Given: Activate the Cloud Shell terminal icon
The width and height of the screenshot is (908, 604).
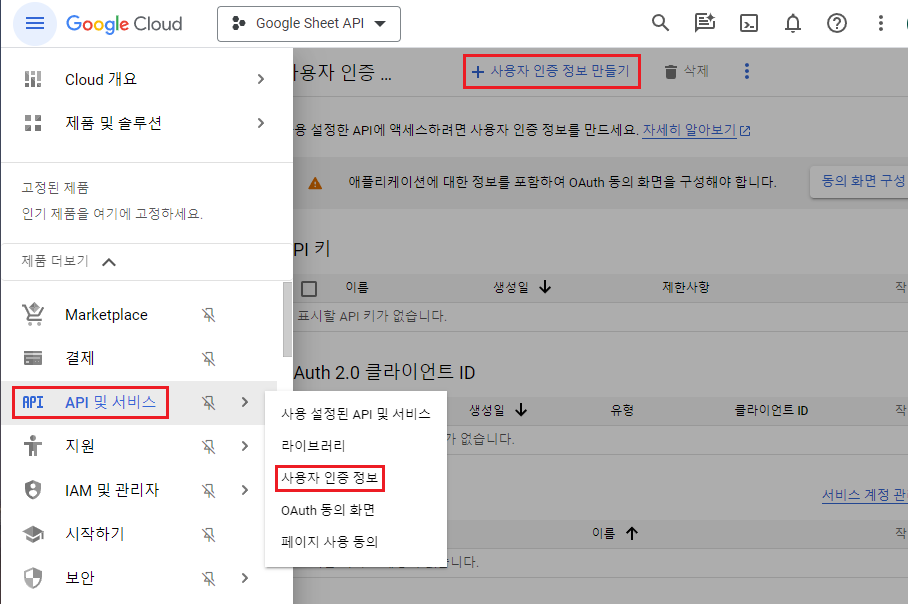Looking at the screenshot, I should (749, 23).
